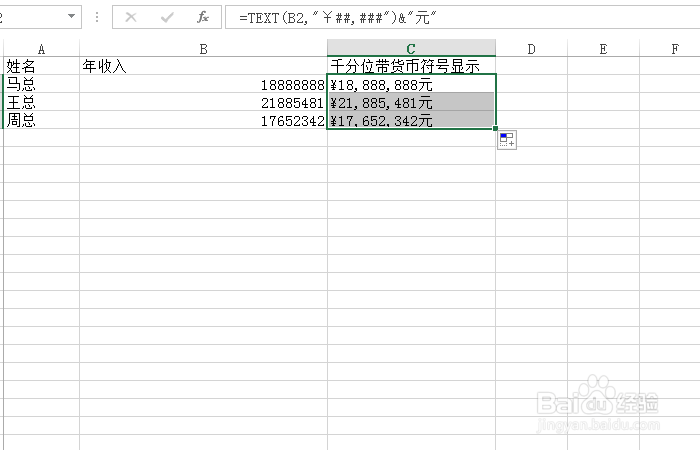This screenshot has width=700, height=450.
Task: Select the cell with value 17652342
Action: point(204,120)
